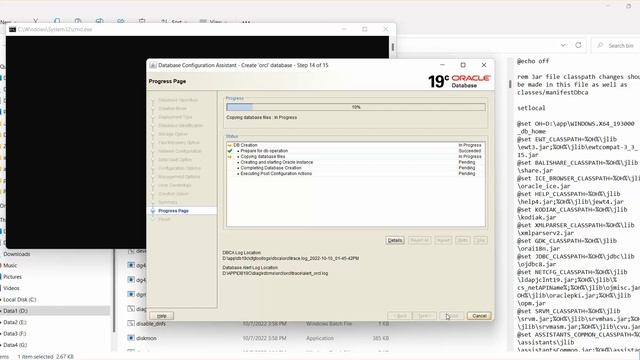The width and height of the screenshot is (640, 360).
Task: Click the green checkmark beside Prepare for db operation
Action: point(230,151)
